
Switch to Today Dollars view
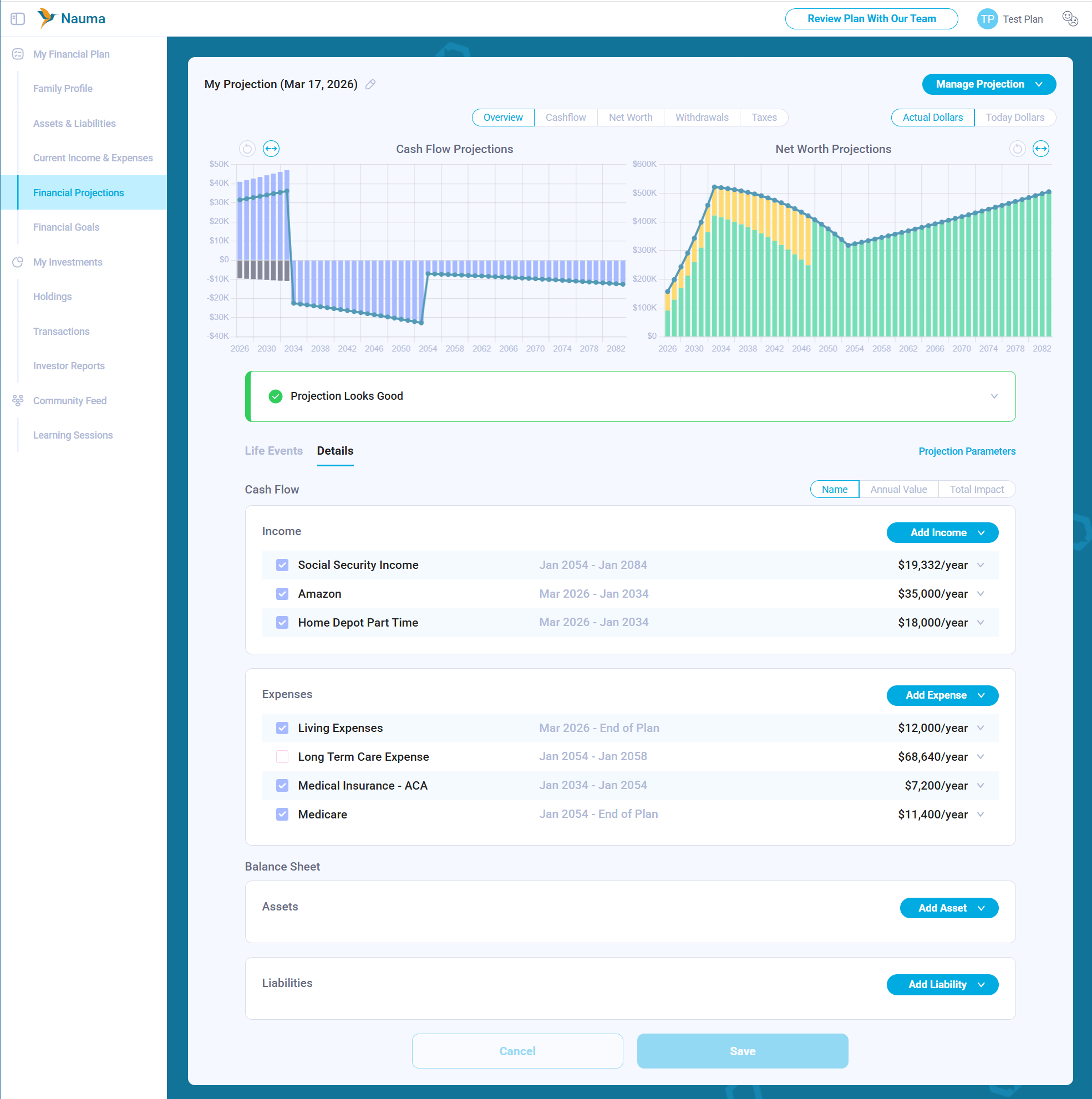(x=1014, y=117)
